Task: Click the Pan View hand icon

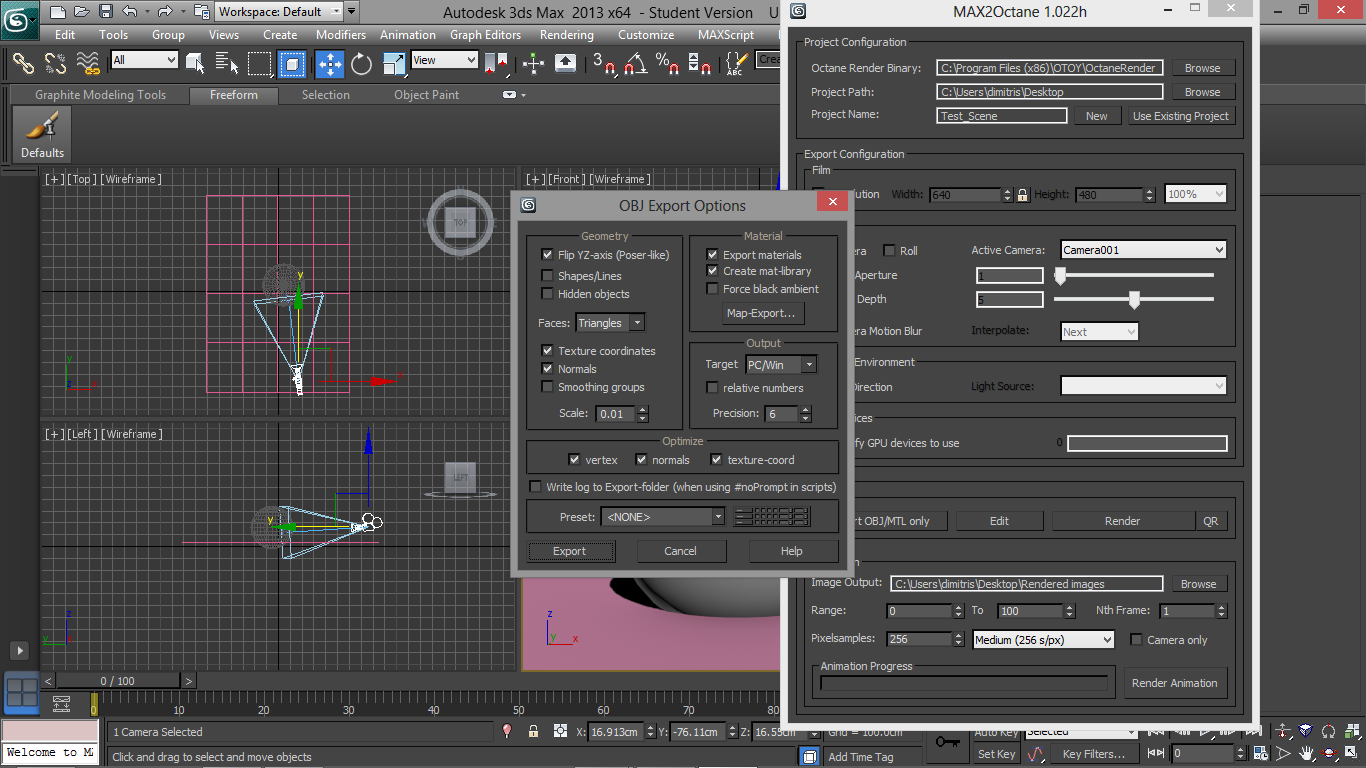Action: (x=1306, y=753)
